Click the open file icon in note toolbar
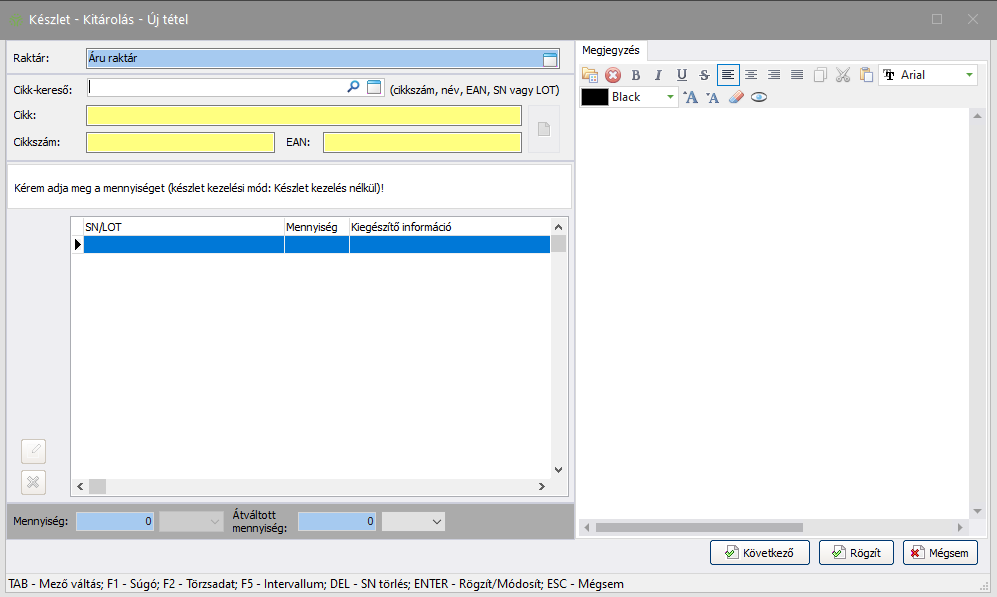The width and height of the screenshot is (997, 597). [x=590, y=75]
